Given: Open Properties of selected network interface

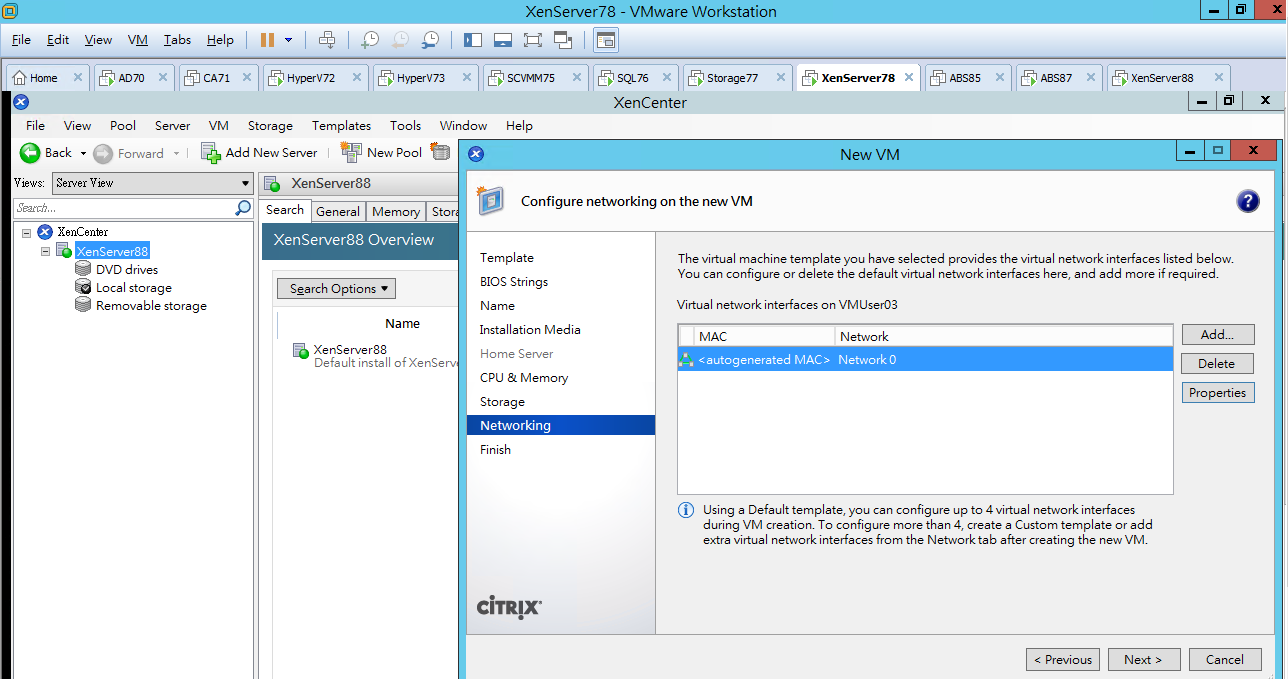Looking at the screenshot, I should click(x=1217, y=393).
